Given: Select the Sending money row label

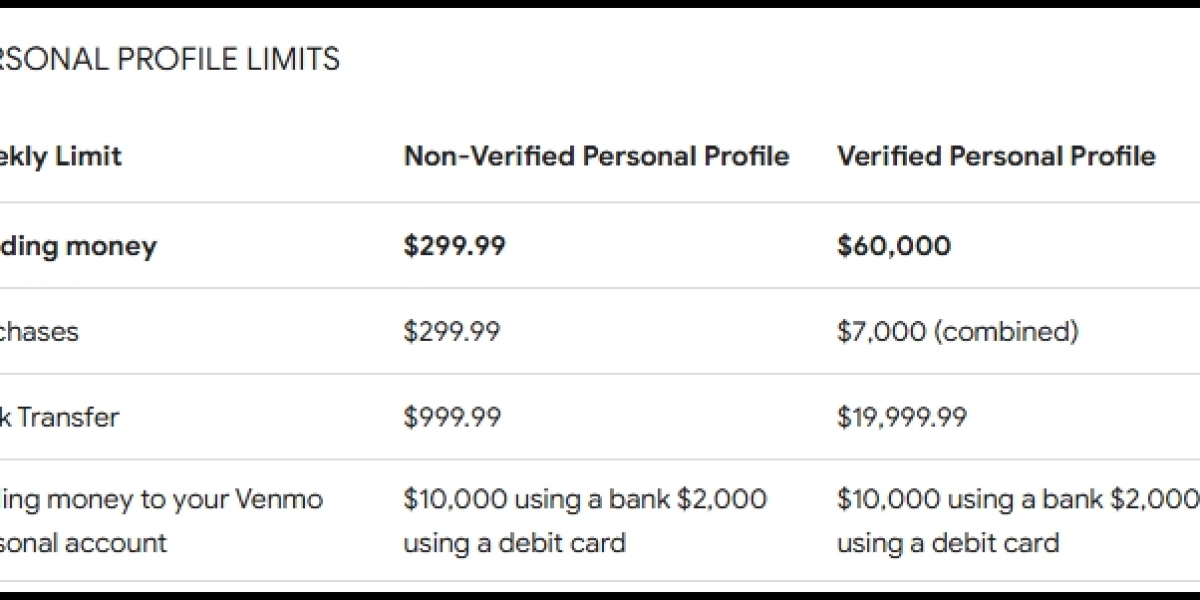Looking at the screenshot, I should click(x=78, y=246).
